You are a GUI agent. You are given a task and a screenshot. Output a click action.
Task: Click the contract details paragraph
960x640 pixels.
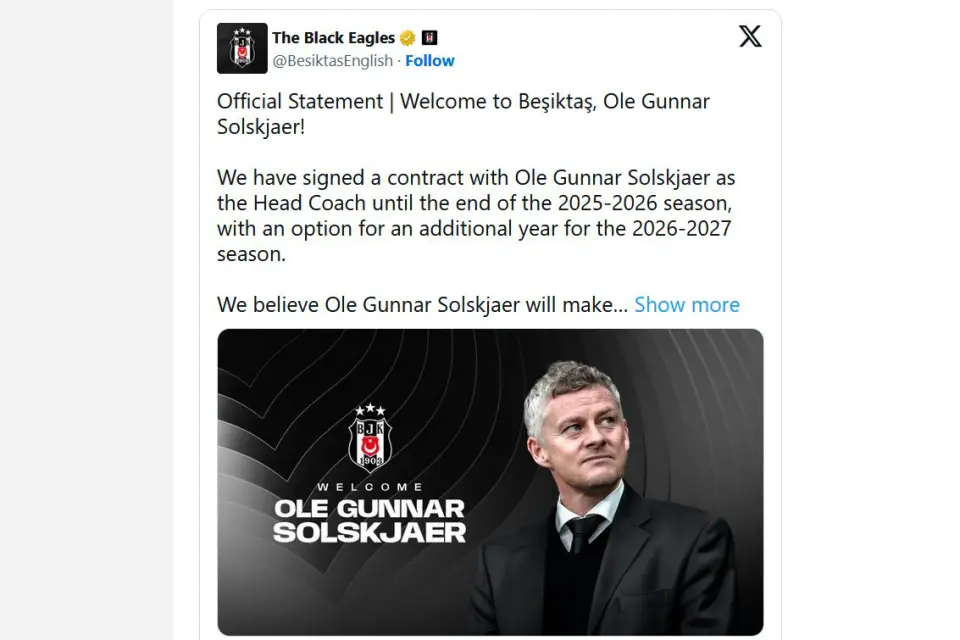(476, 216)
